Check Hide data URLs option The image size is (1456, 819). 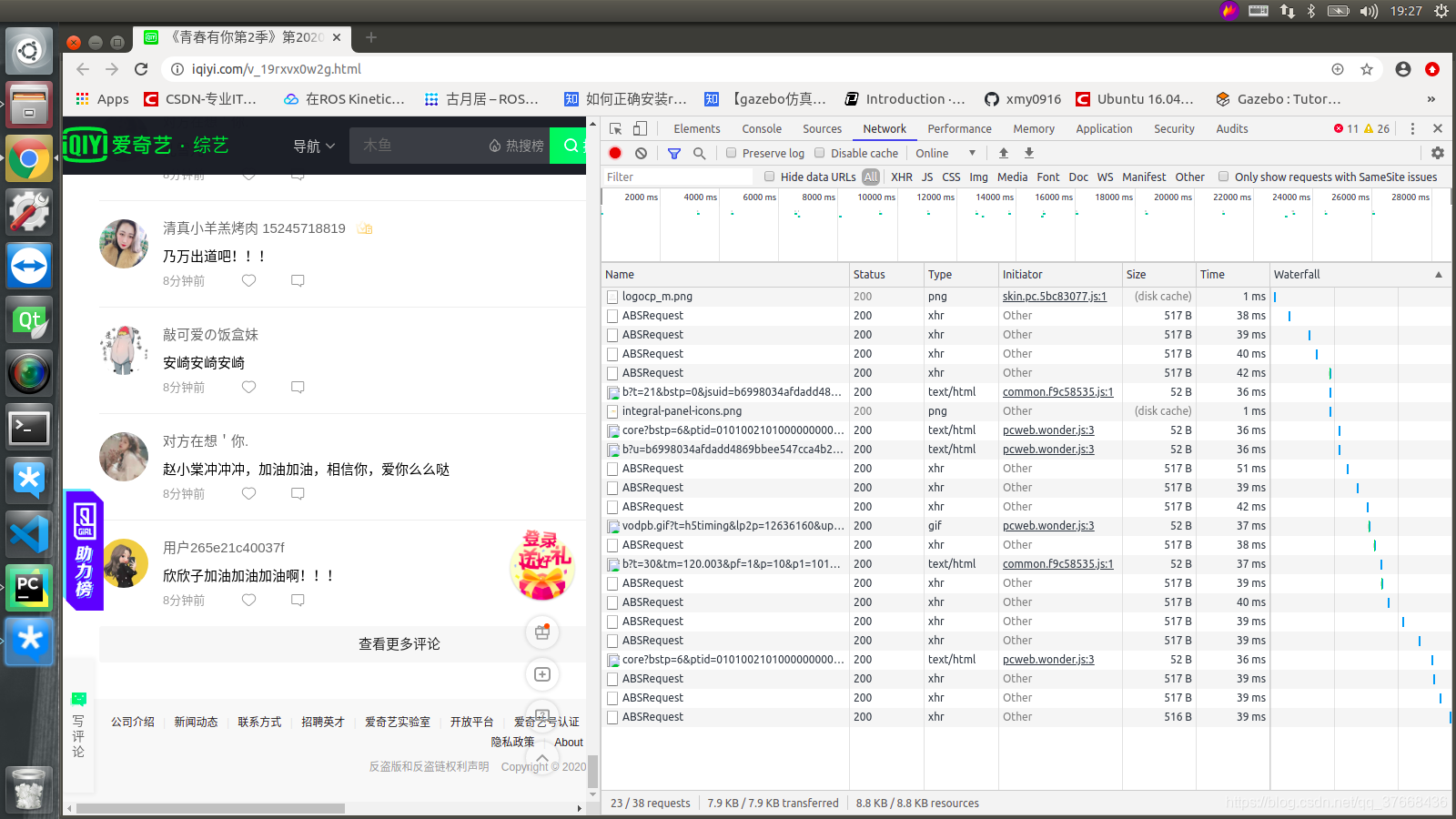pos(769,177)
